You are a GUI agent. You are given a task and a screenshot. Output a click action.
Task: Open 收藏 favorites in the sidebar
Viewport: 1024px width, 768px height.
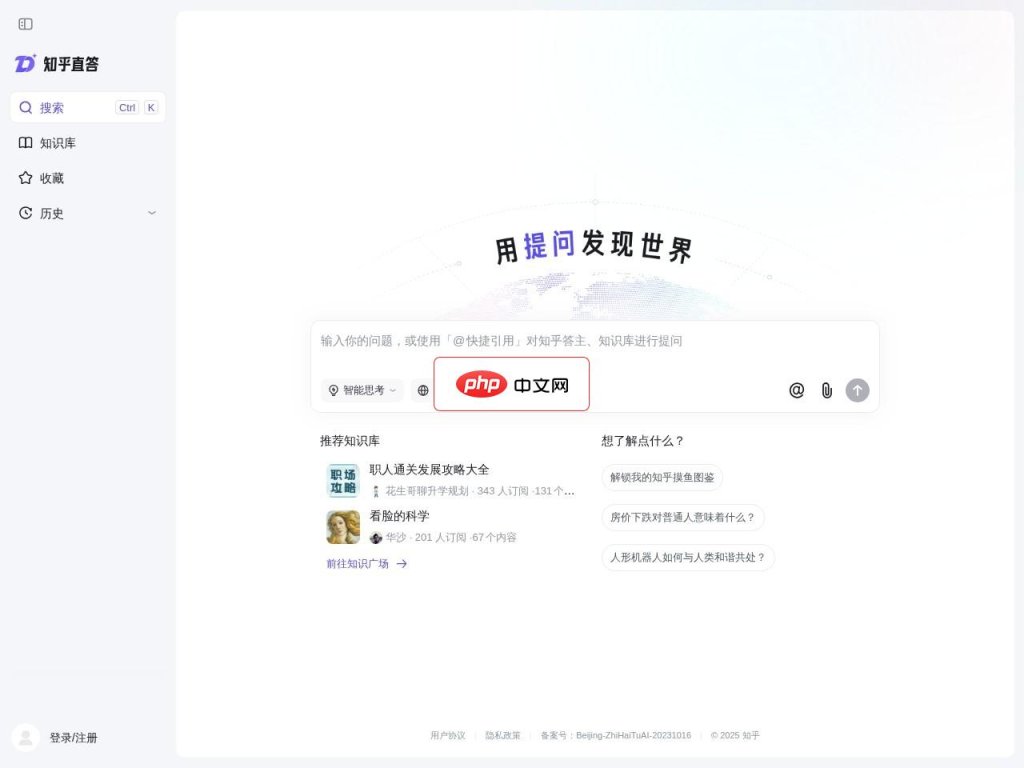(88, 178)
